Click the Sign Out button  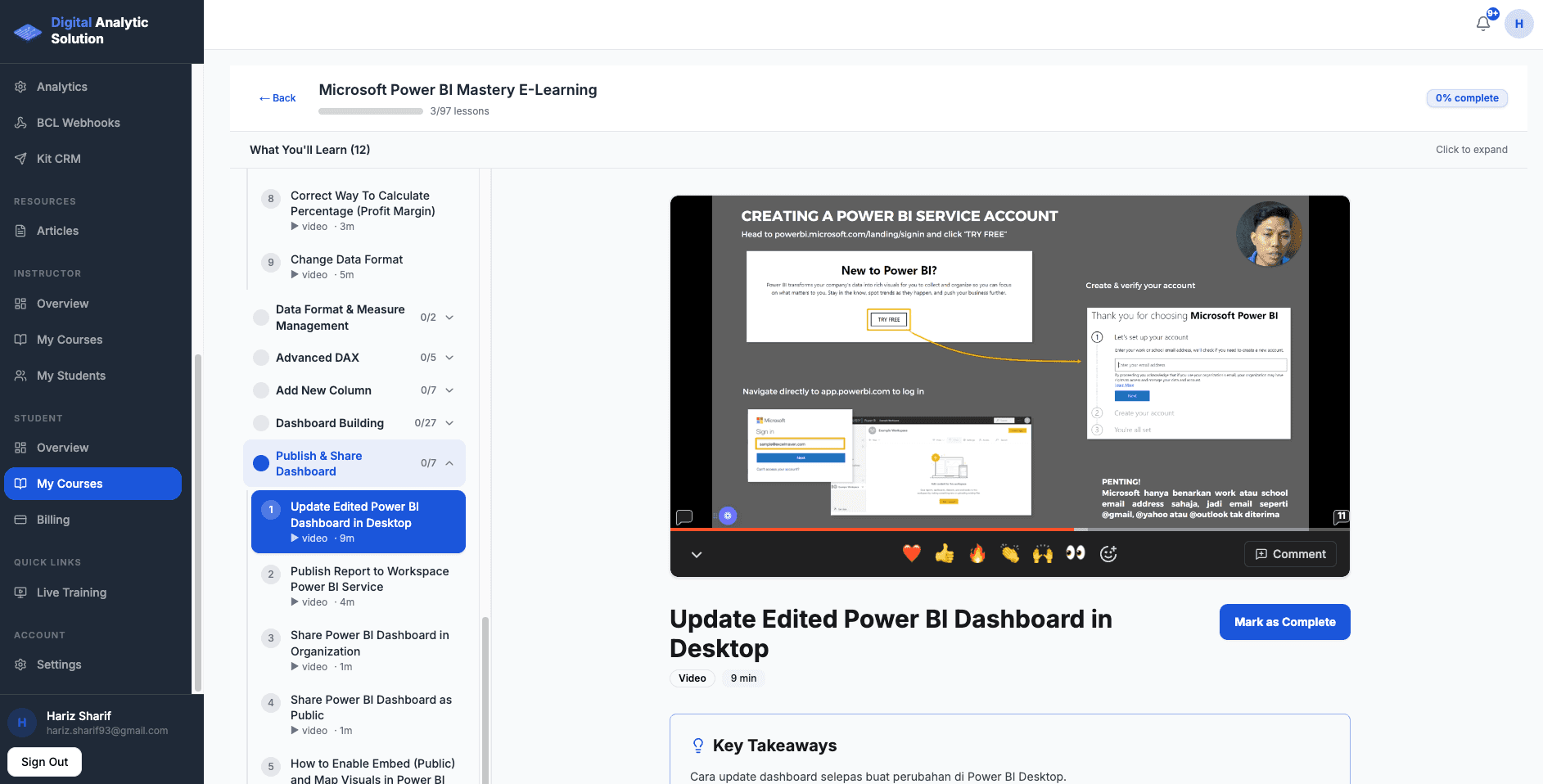45,762
